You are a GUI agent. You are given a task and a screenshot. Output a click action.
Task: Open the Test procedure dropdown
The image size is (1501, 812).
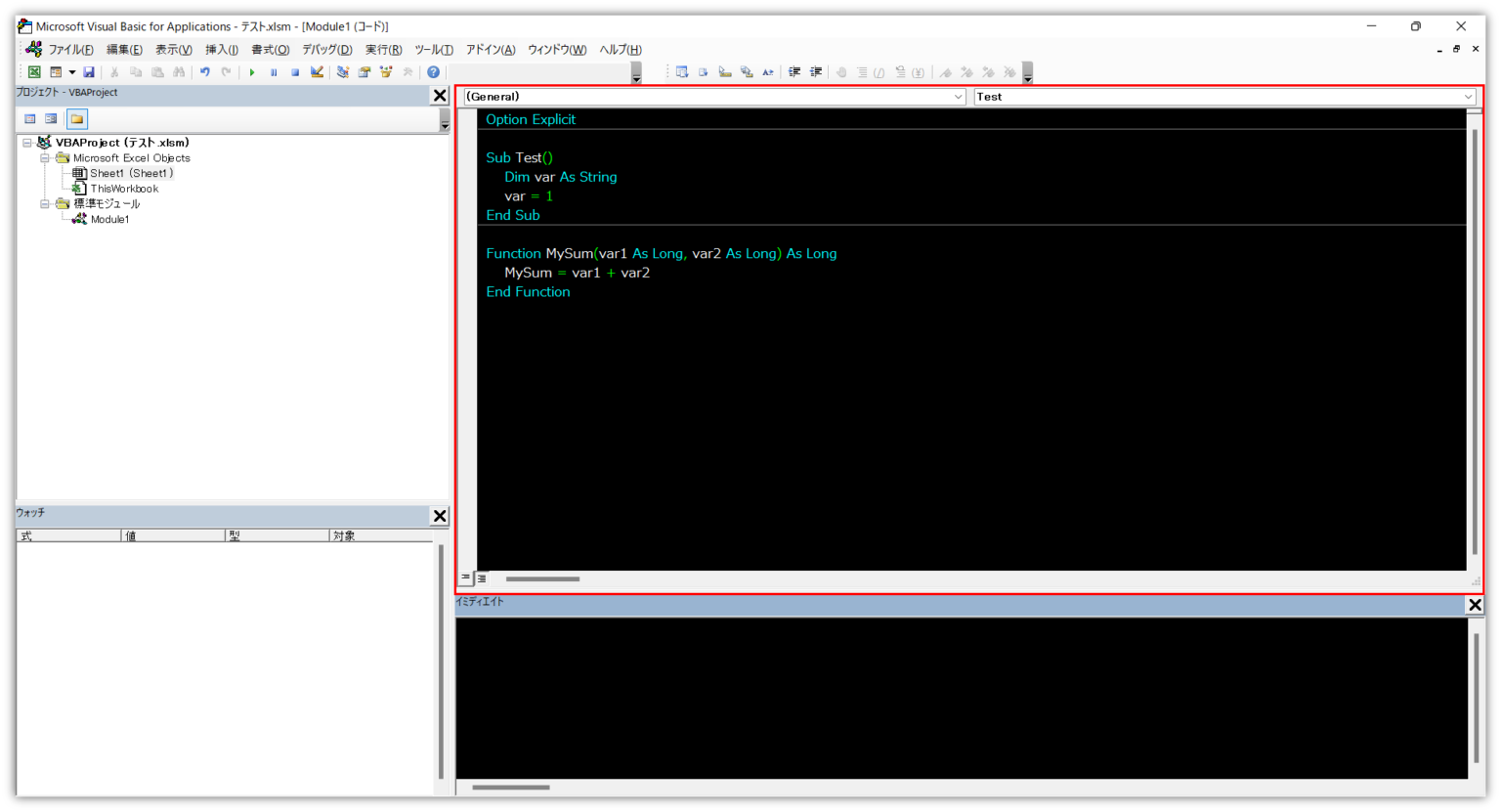click(1468, 97)
